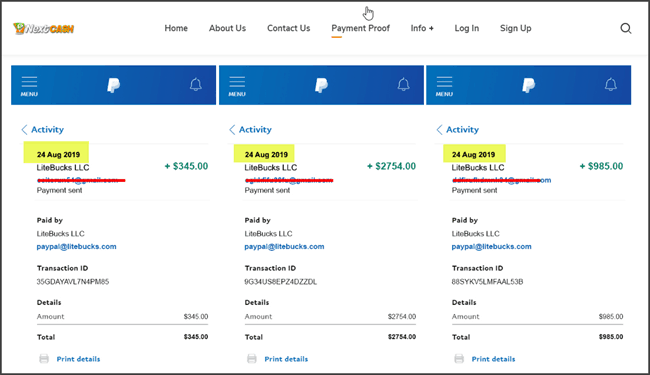Click redacted recipient email in $985.00 card
Viewport: 650px width, 375px height.
point(502,180)
